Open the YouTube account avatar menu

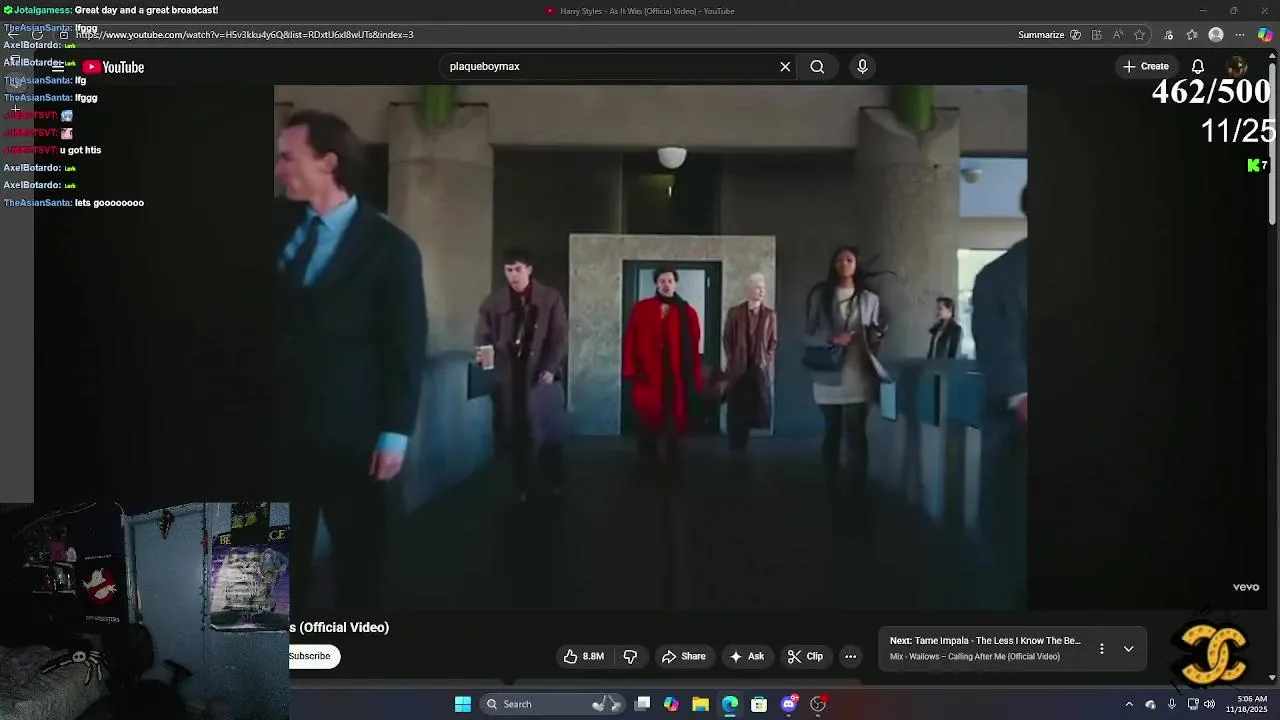(x=1236, y=67)
